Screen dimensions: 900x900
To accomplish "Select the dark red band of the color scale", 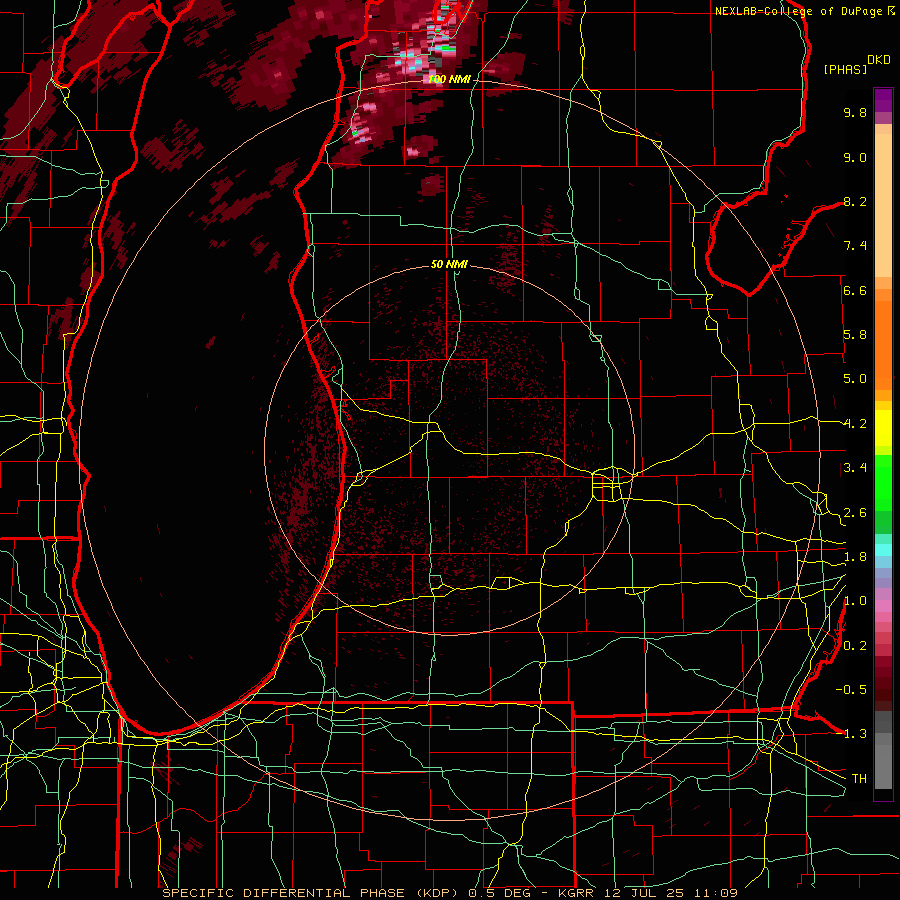I will tap(883, 683).
